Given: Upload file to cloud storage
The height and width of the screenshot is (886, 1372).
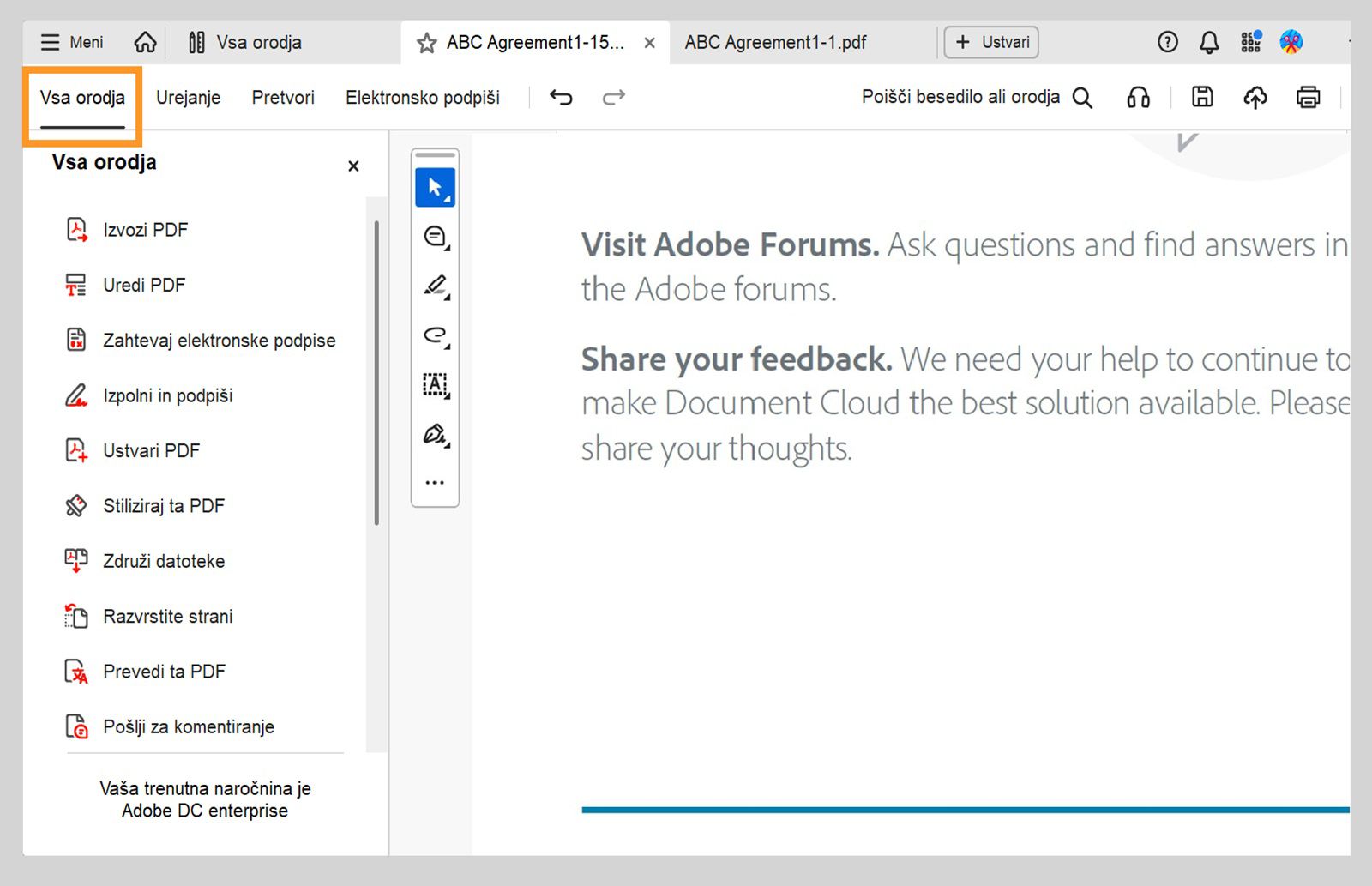Looking at the screenshot, I should point(1255,98).
